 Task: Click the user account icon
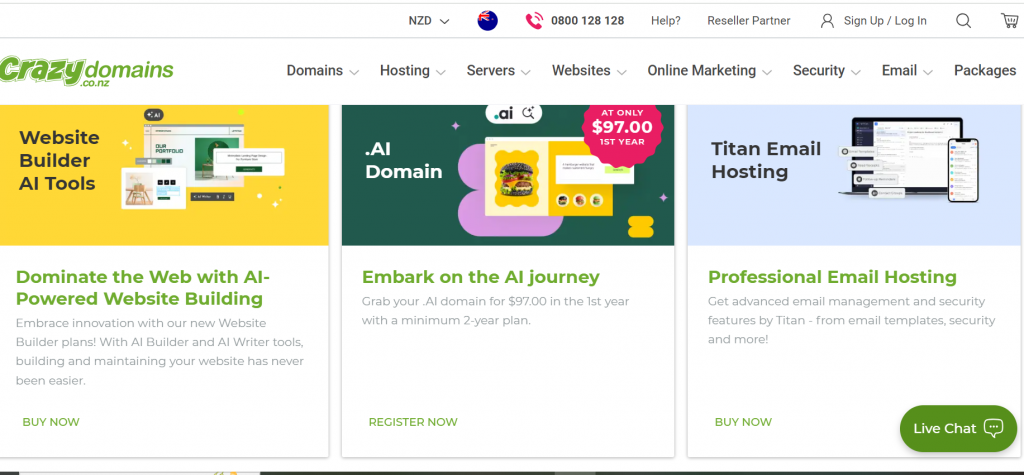827,21
